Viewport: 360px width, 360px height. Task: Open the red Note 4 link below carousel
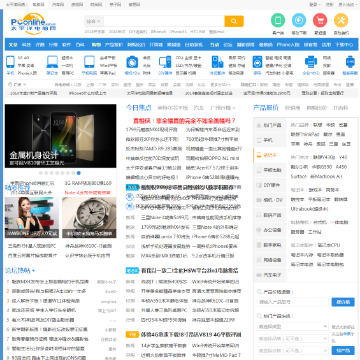(x=87, y=193)
